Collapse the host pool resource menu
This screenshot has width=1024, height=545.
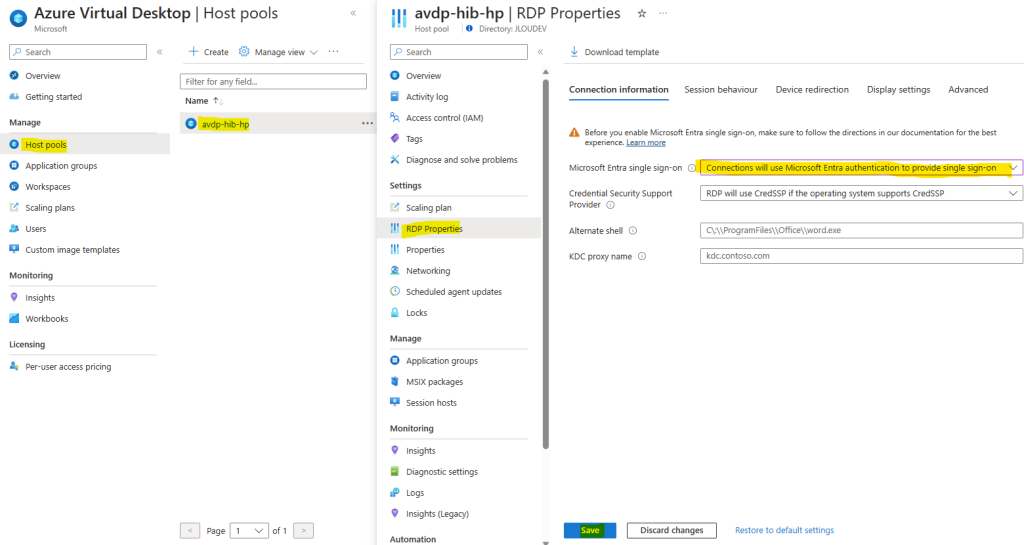[x=540, y=52]
